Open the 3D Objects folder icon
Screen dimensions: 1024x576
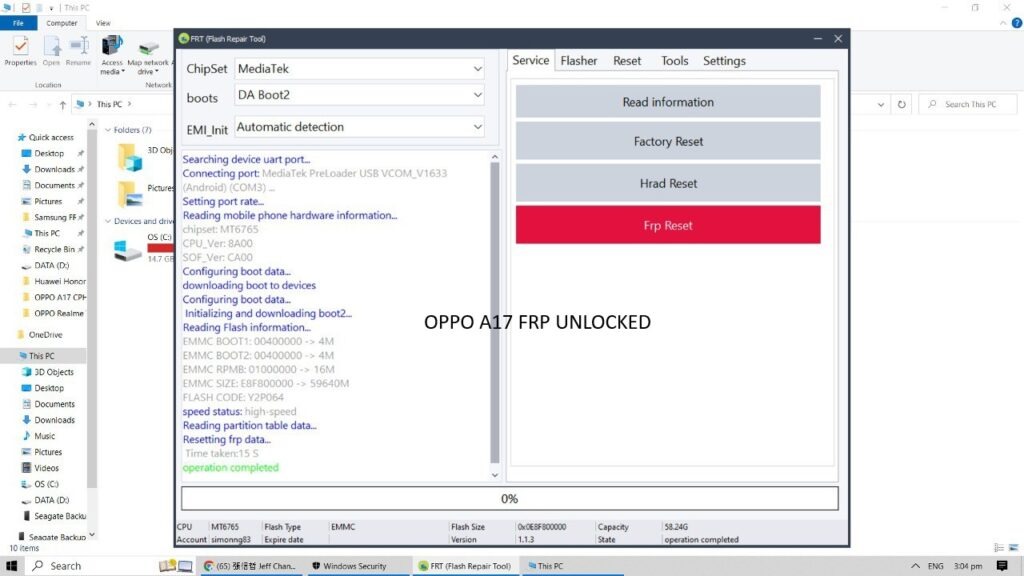(129, 157)
